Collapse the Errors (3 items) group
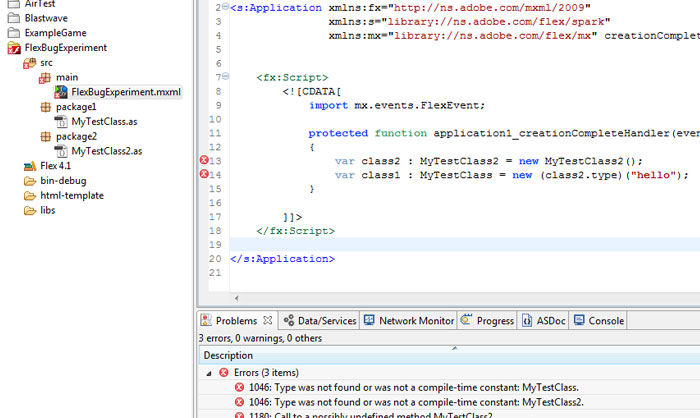The height and width of the screenshot is (418, 700). pyautogui.click(x=208, y=372)
